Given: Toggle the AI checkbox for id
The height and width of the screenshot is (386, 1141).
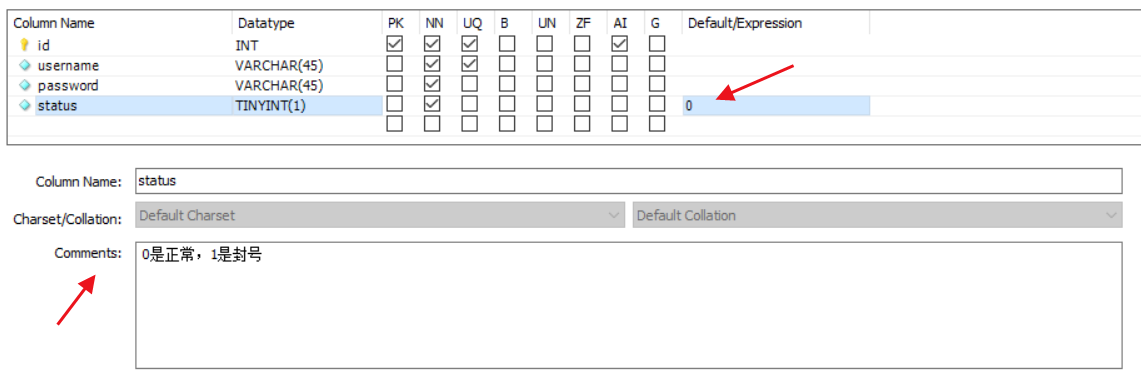Looking at the screenshot, I should [x=620, y=44].
